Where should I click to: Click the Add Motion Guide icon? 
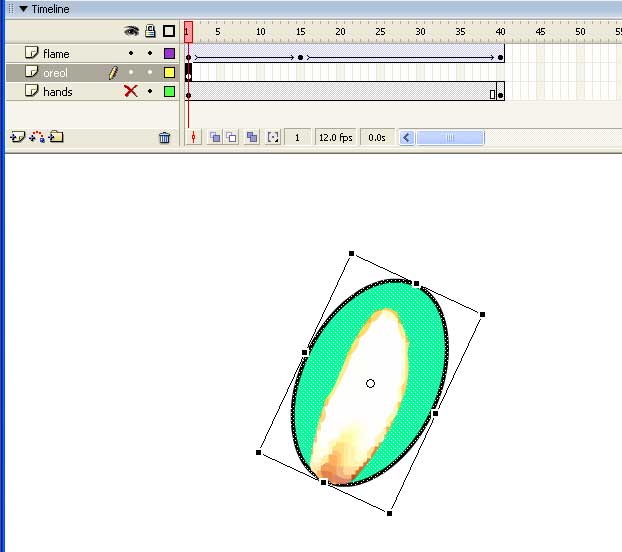(37, 138)
